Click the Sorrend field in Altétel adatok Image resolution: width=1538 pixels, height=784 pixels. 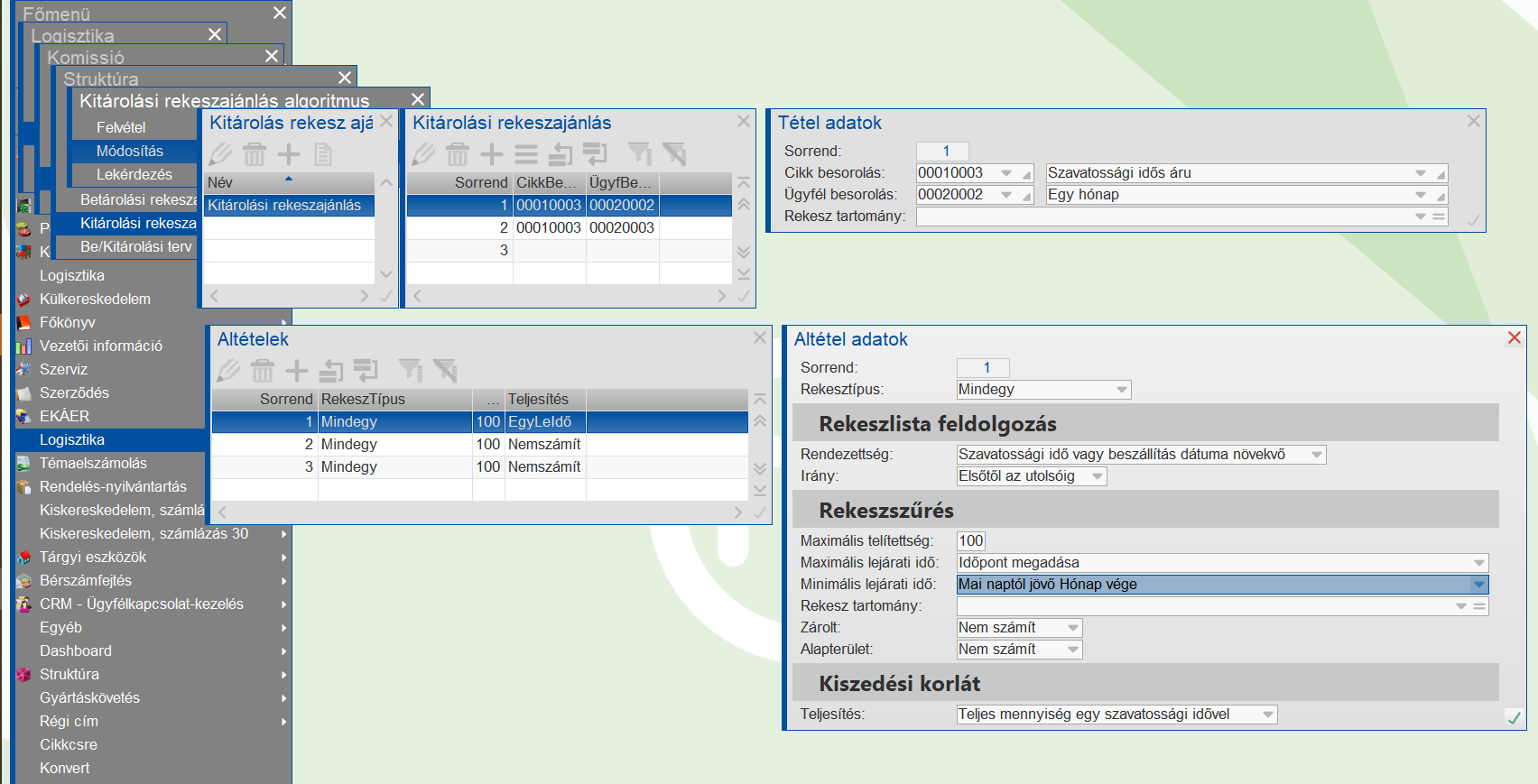tap(983, 368)
